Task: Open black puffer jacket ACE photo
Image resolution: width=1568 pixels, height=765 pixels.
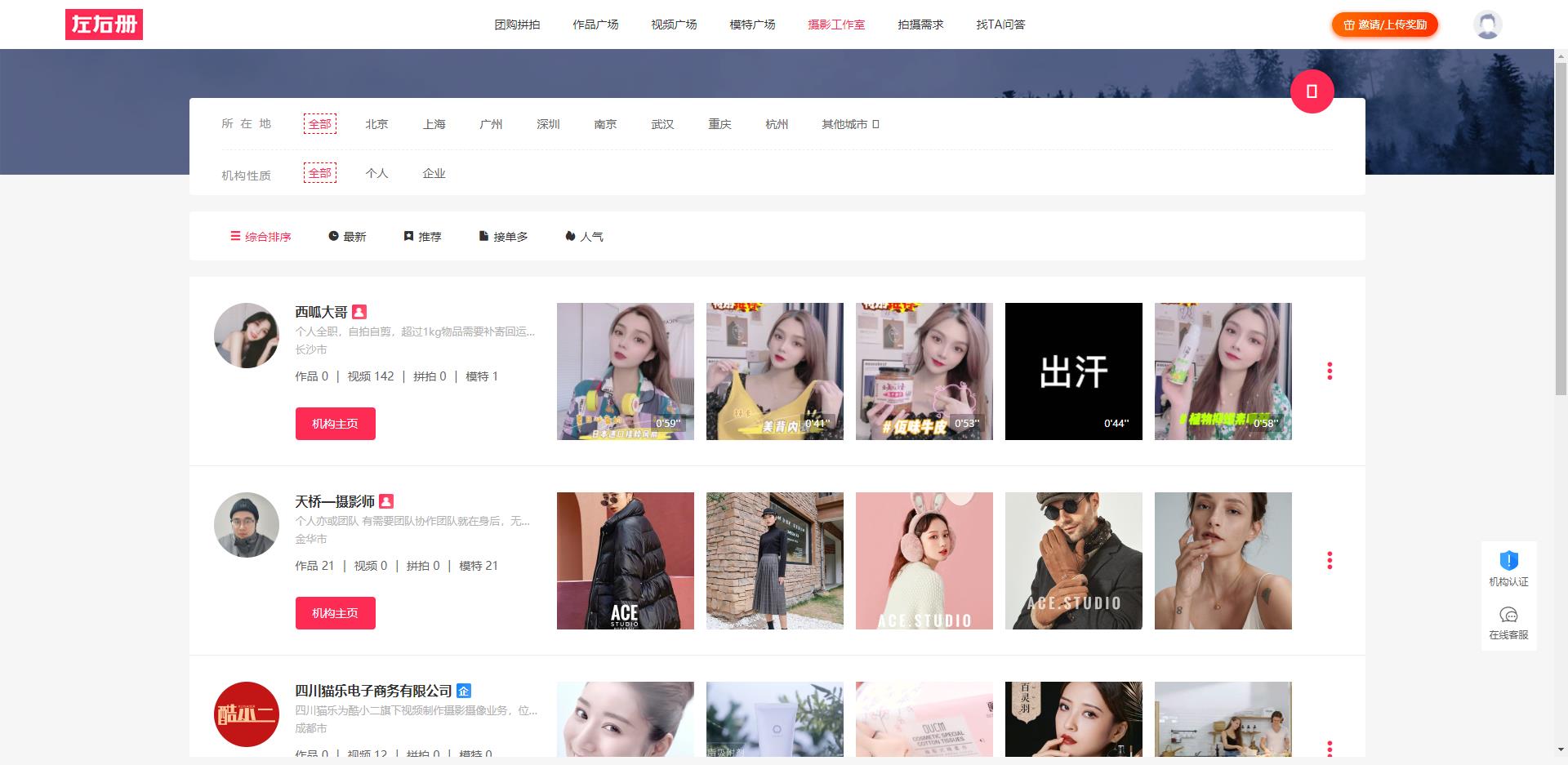Action: click(x=626, y=561)
